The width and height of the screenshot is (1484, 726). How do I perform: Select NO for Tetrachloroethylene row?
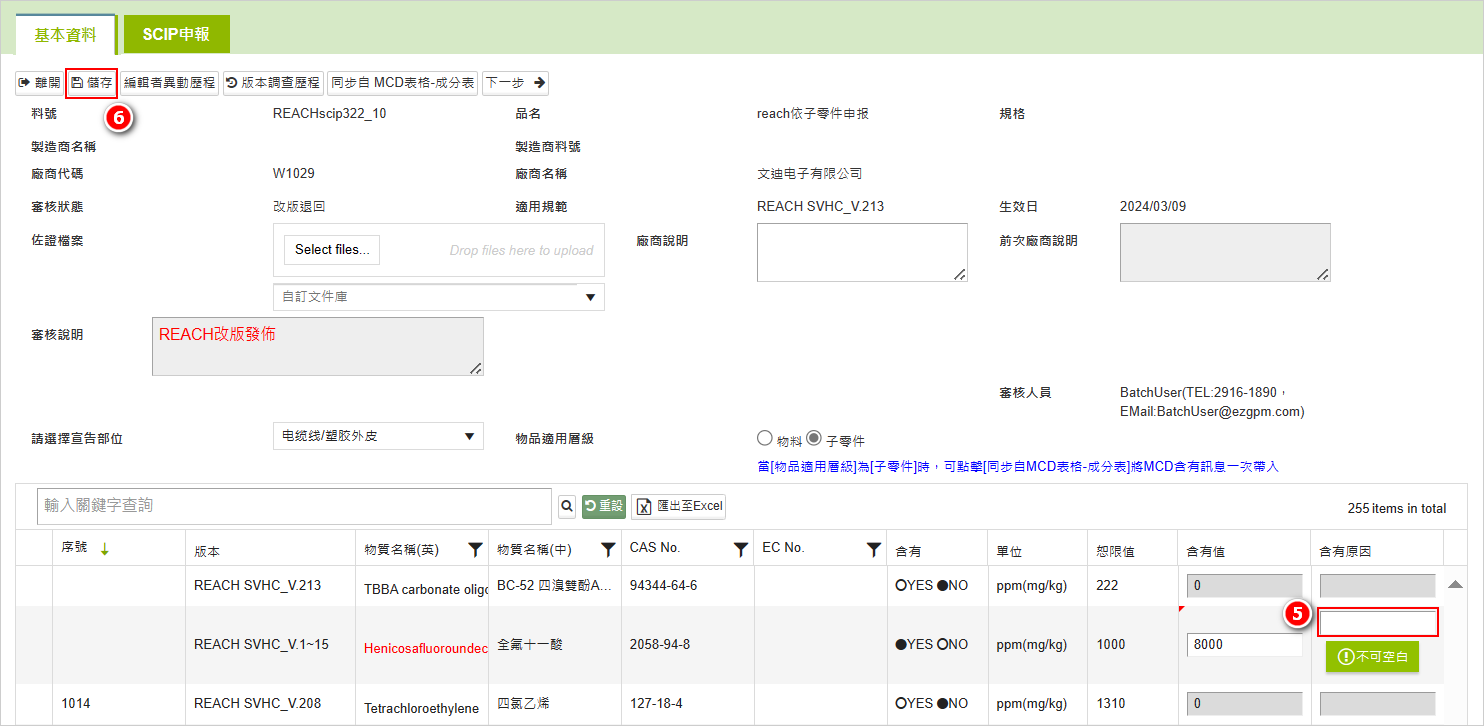(942, 704)
